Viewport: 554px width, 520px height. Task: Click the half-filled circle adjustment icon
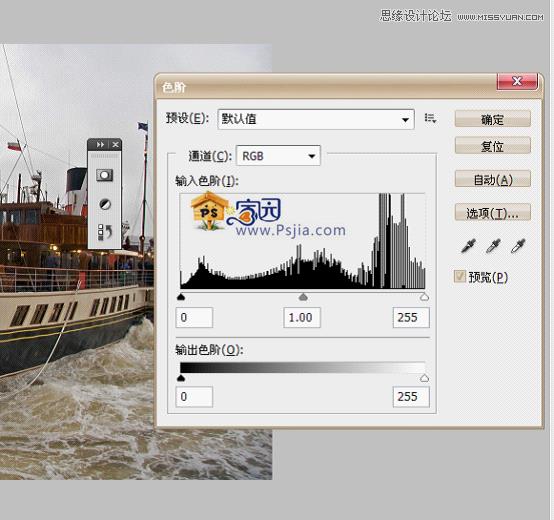click(105, 204)
